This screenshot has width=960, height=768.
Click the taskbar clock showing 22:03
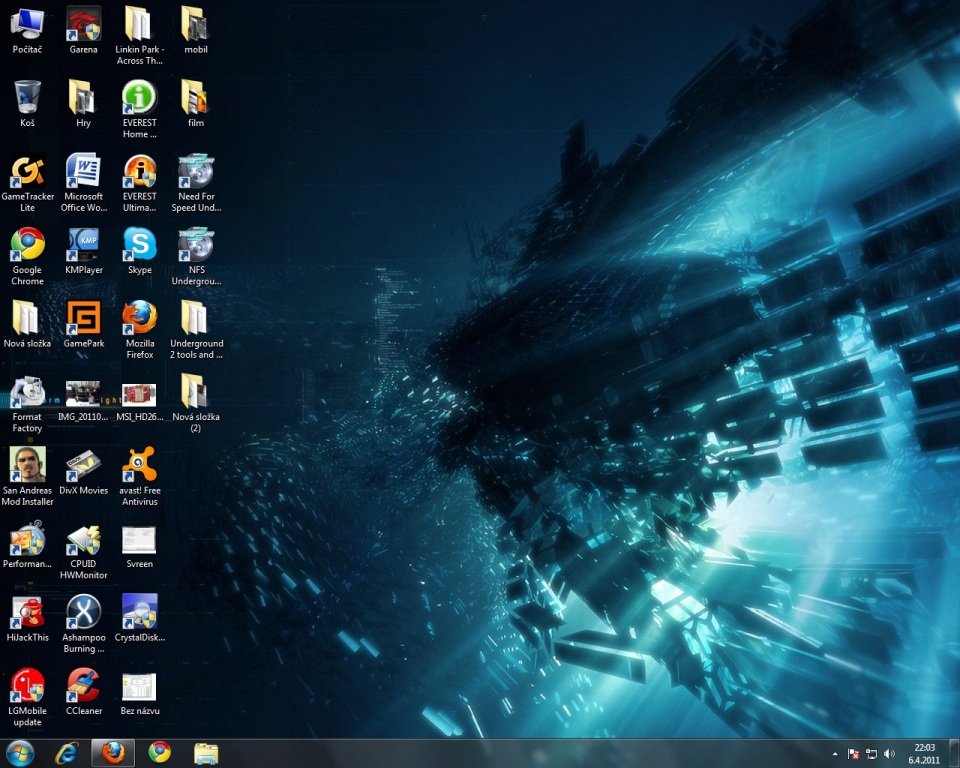point(923,753)
